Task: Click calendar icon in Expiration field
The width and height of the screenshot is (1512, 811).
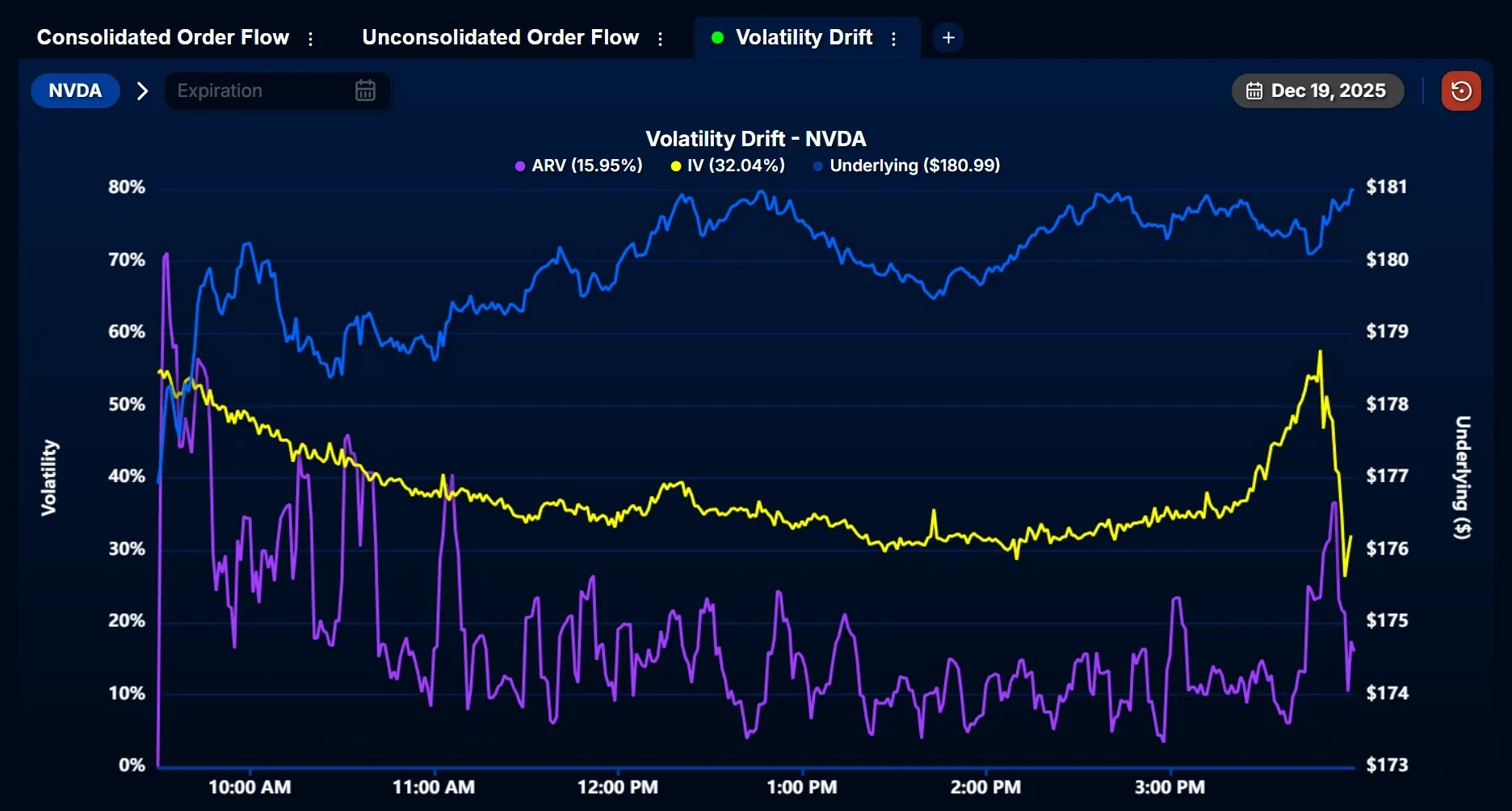Action: (365, 90)
